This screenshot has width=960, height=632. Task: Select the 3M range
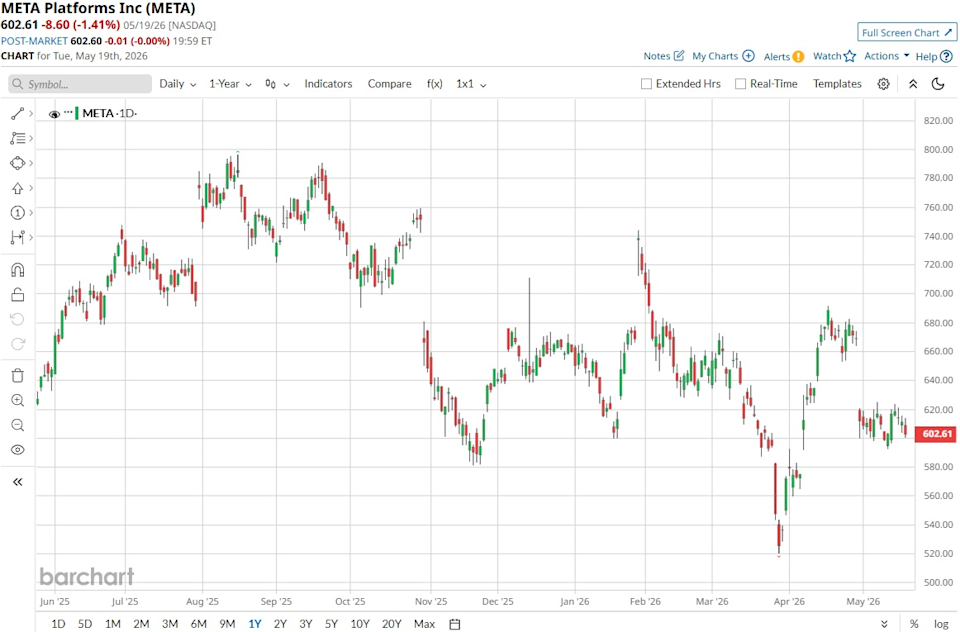[x=170, y=624]
